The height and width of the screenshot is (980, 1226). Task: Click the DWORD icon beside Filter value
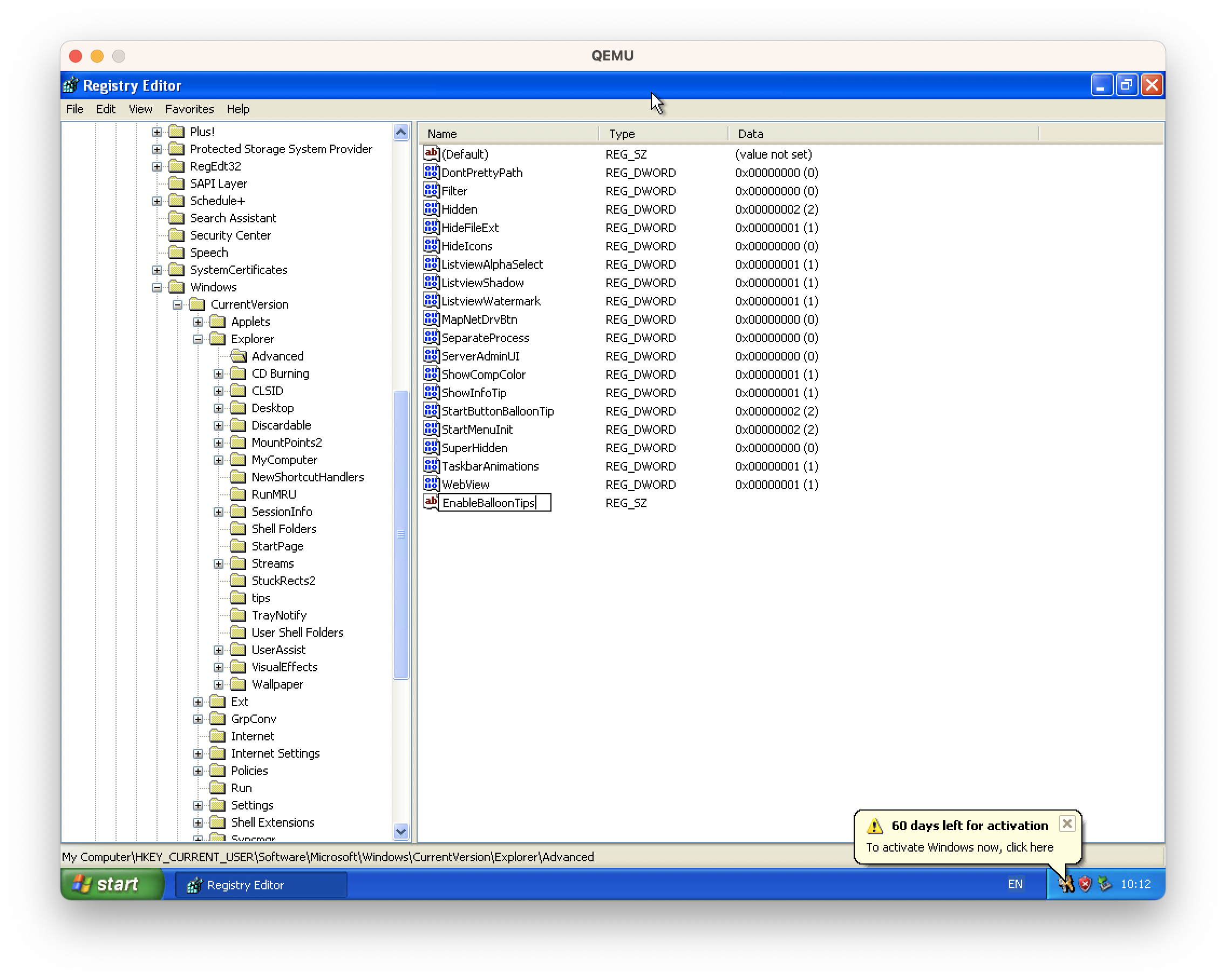[432, 190]
